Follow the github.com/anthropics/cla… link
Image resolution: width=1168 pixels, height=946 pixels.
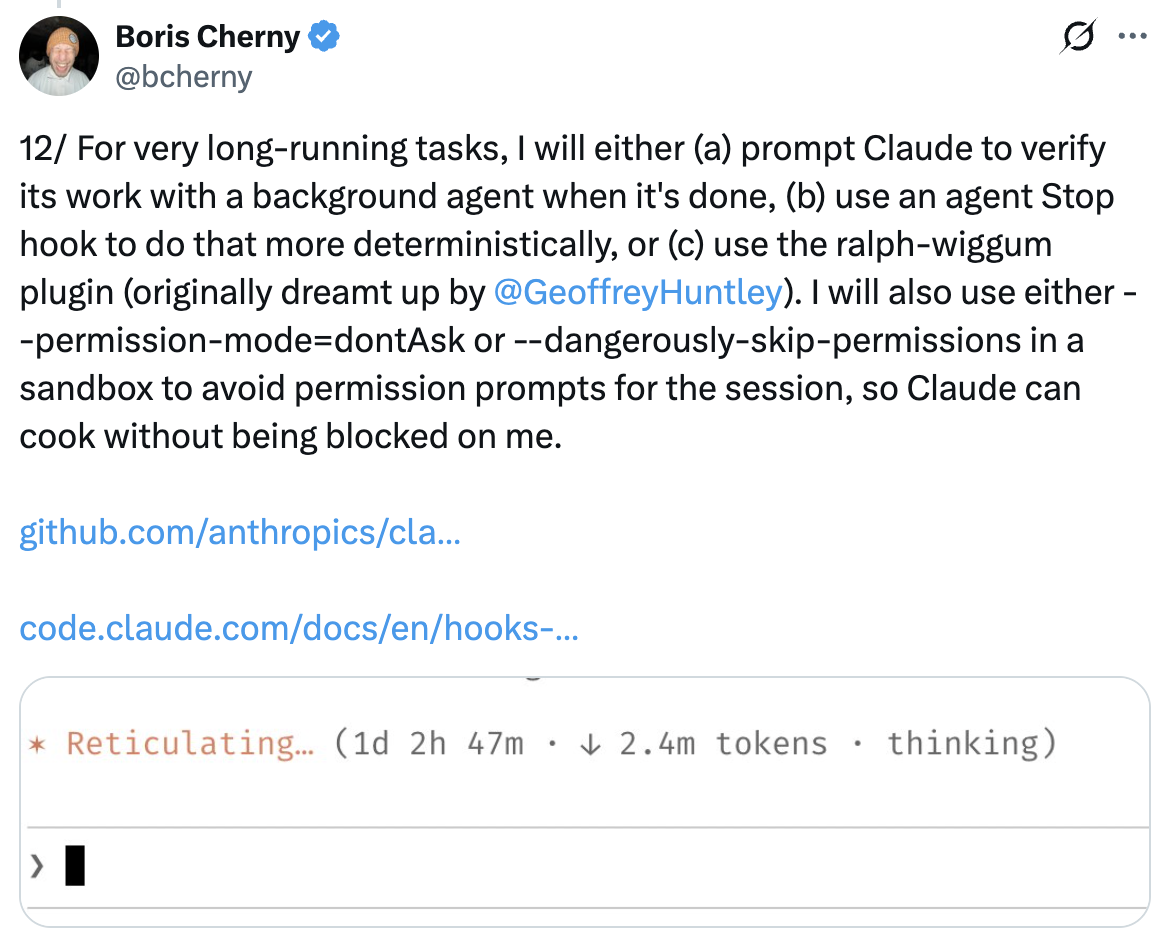(239, 533)
